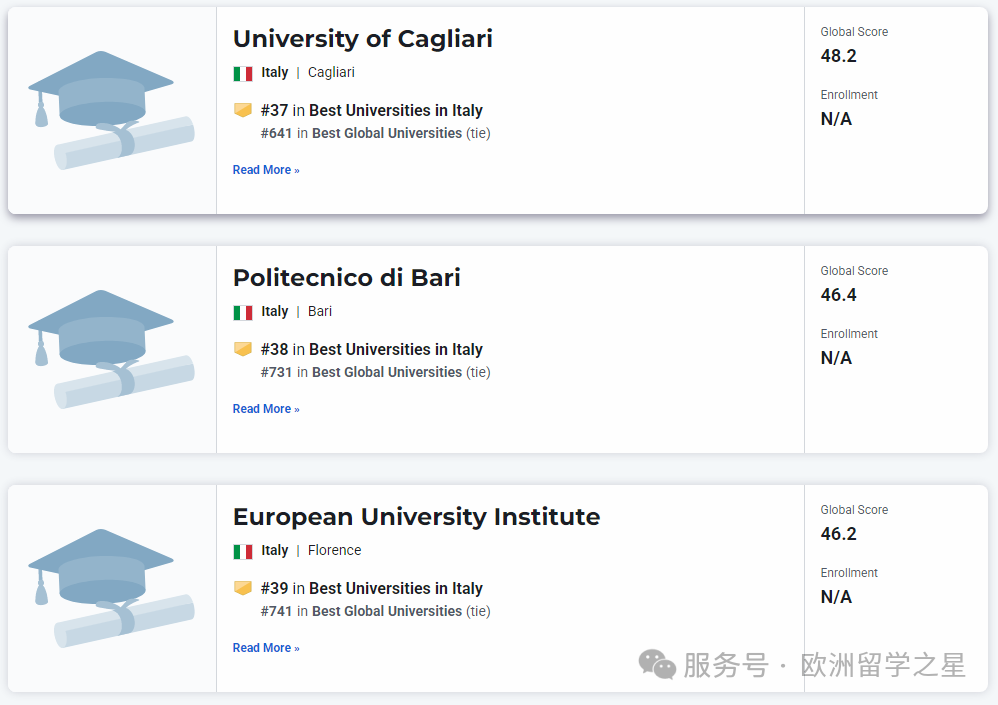Image resolution: width=998 pixels, height=705 pixels.
Task: Open the Politecnico di Bari title link
Action: click(346, 278)
